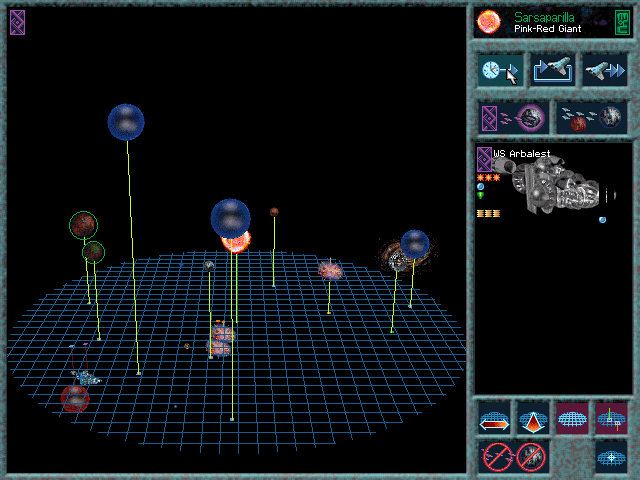Show only my race's ships and planets
The image size is (640, 480).
514,118
